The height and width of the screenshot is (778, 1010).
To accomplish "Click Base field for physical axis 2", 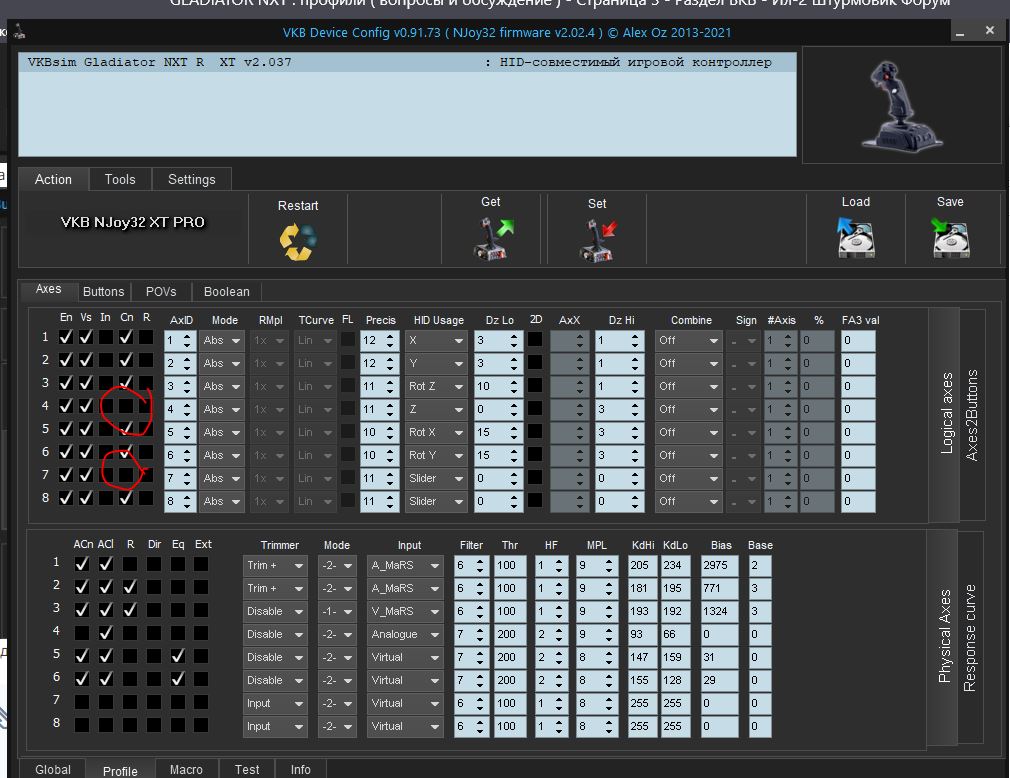I will pyautogui.click(x=760, y=589).
